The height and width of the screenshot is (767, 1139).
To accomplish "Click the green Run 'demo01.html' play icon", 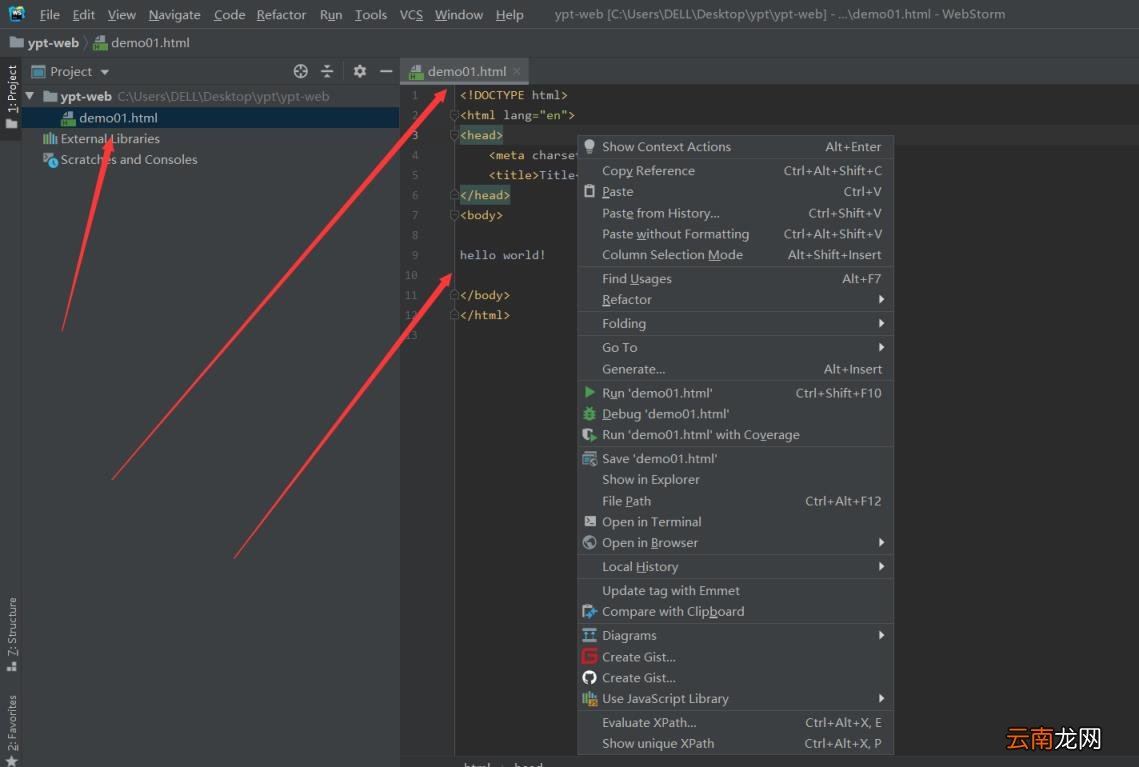I will tap(589, 392).
